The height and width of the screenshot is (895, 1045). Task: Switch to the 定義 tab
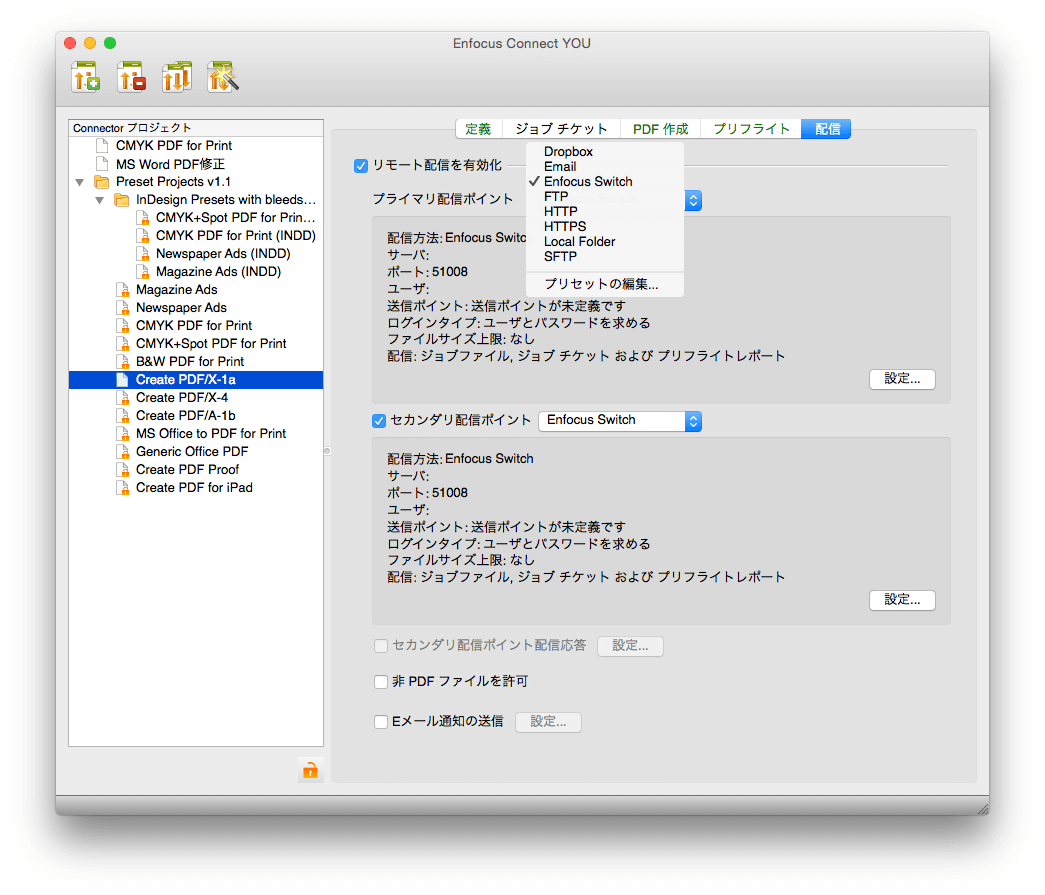[478, 129]
